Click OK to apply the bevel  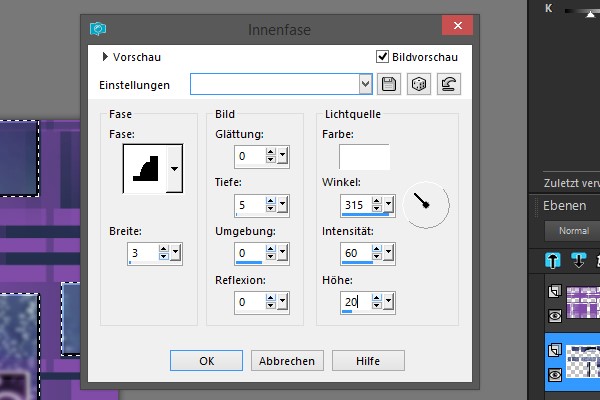point(207,361)
